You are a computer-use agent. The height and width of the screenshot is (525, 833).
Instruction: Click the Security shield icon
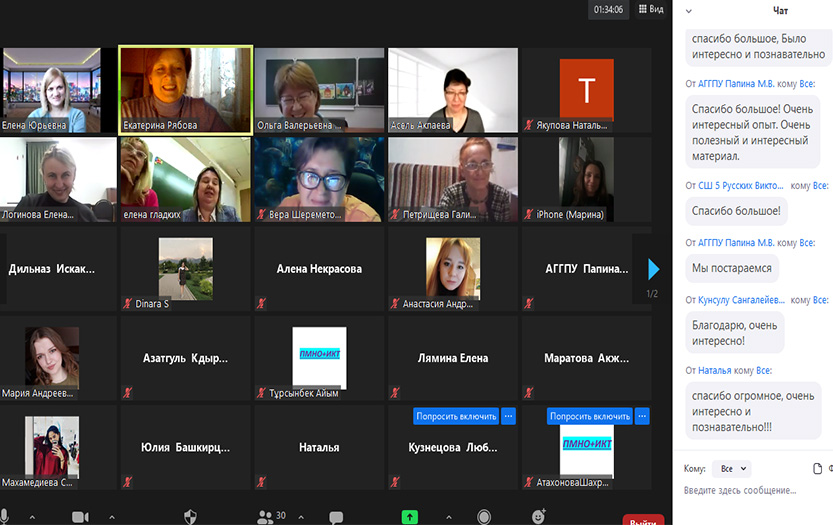click(x=190, y=516)
